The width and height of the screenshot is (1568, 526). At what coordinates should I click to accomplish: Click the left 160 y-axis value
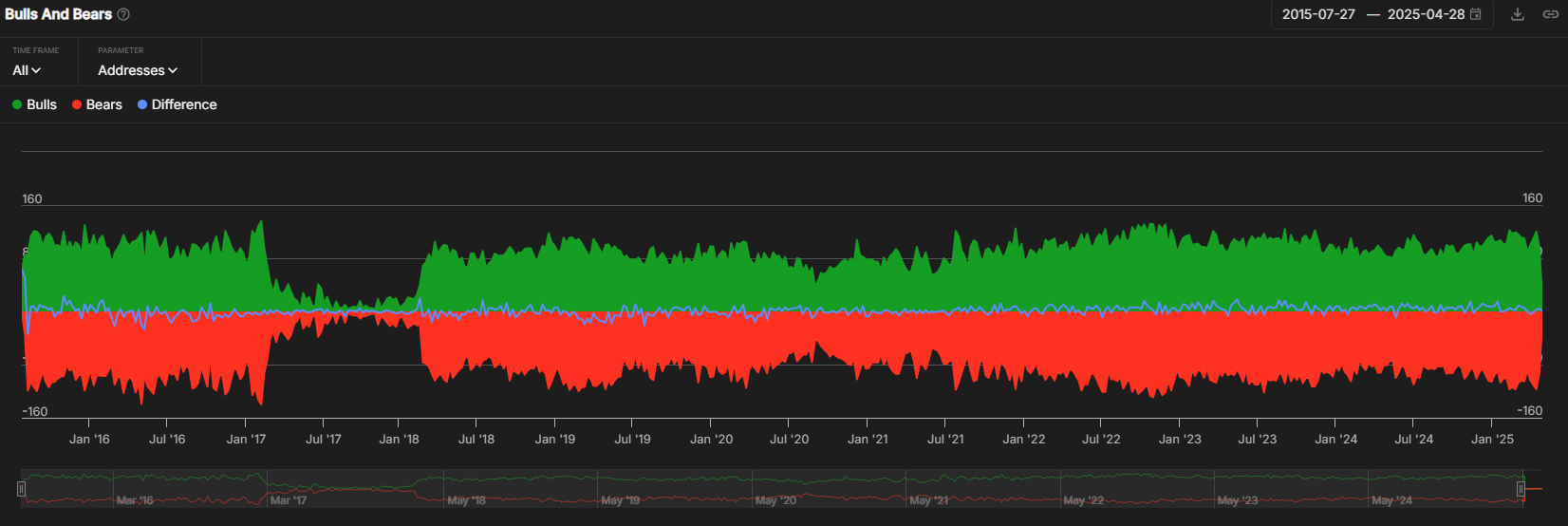tap(32, 198)
